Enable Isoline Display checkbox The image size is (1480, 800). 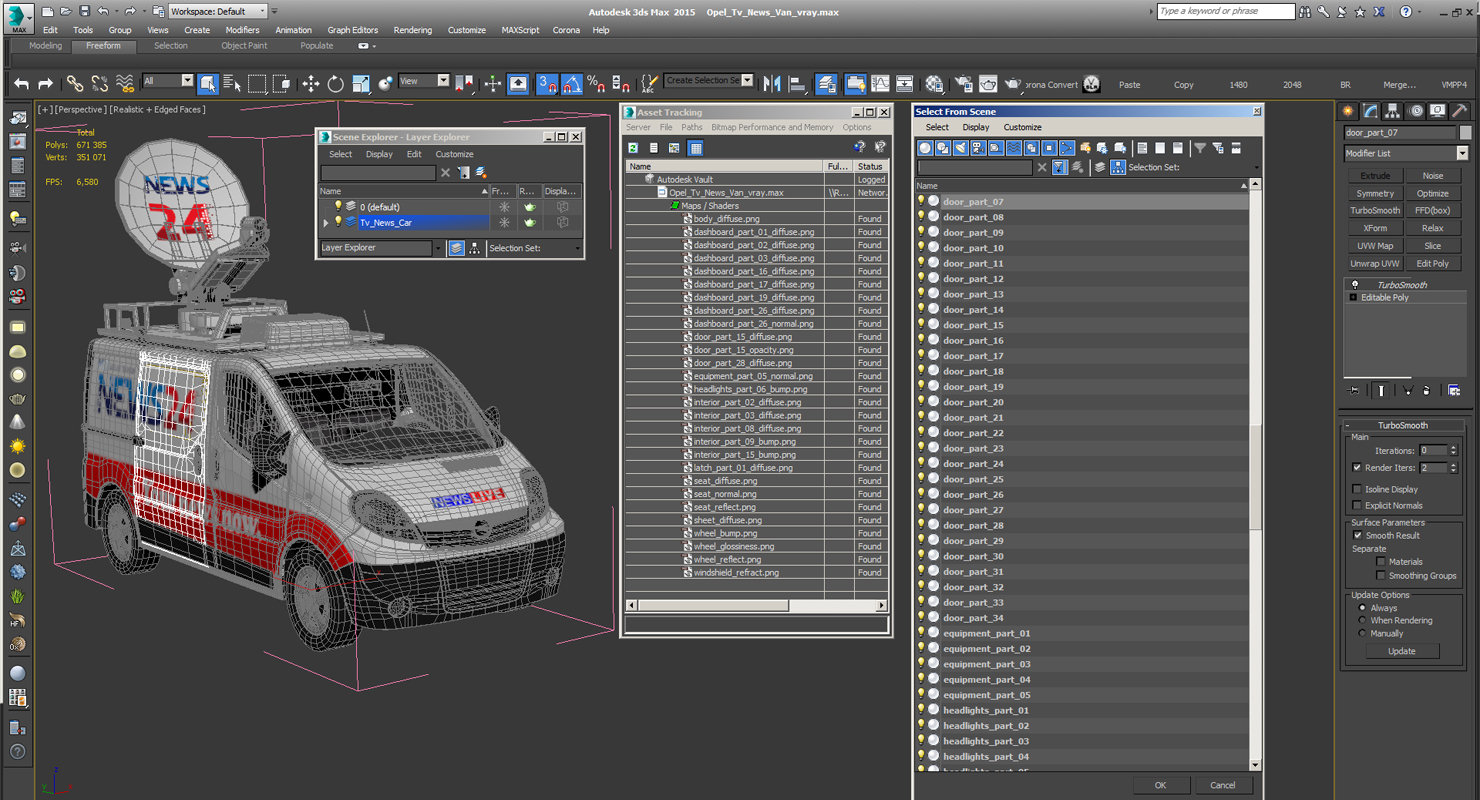click(1357, 489)
